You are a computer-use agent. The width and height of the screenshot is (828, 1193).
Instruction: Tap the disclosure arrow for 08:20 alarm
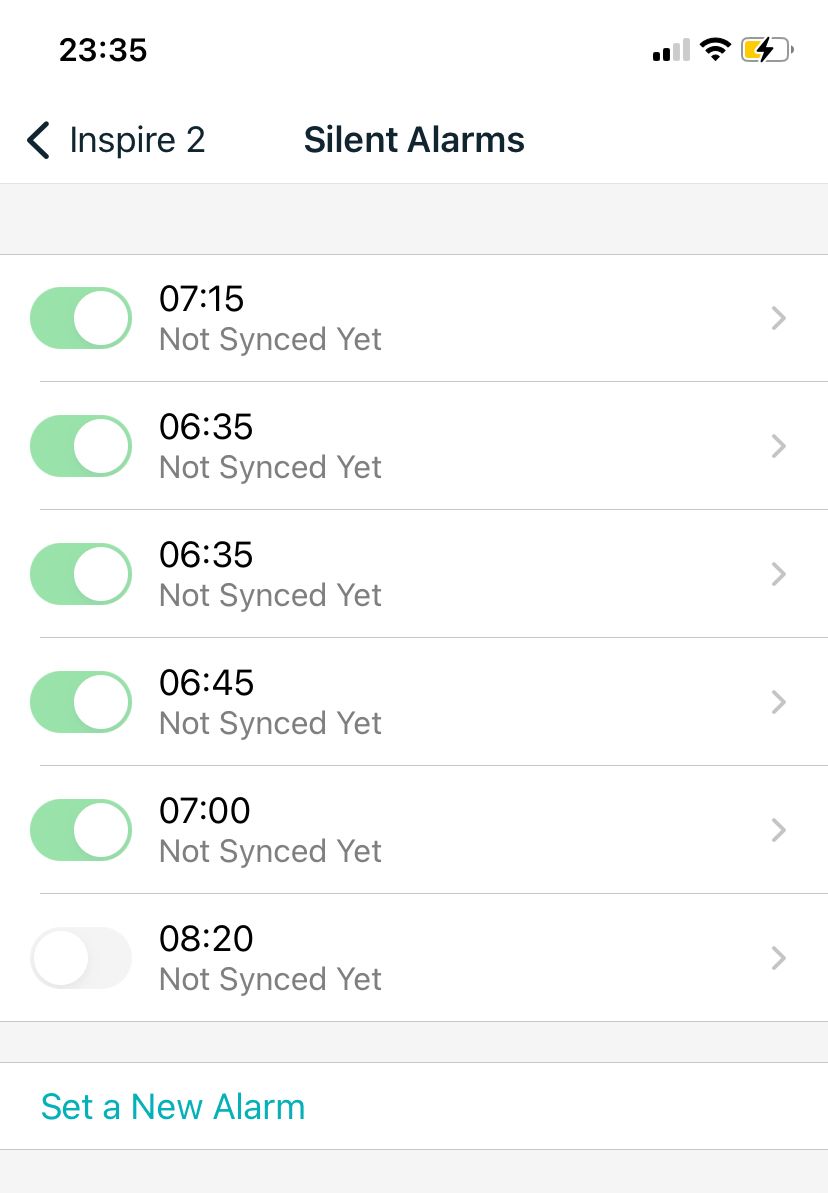coord(779,958)
